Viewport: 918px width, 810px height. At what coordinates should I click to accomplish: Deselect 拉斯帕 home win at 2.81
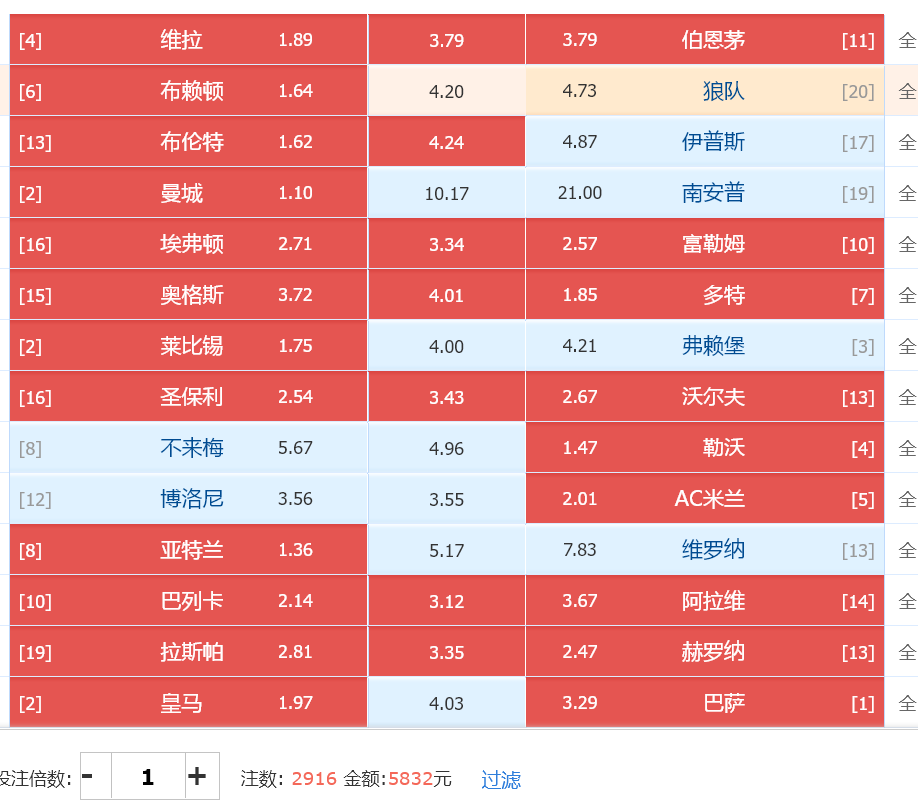tap(189, 651)
